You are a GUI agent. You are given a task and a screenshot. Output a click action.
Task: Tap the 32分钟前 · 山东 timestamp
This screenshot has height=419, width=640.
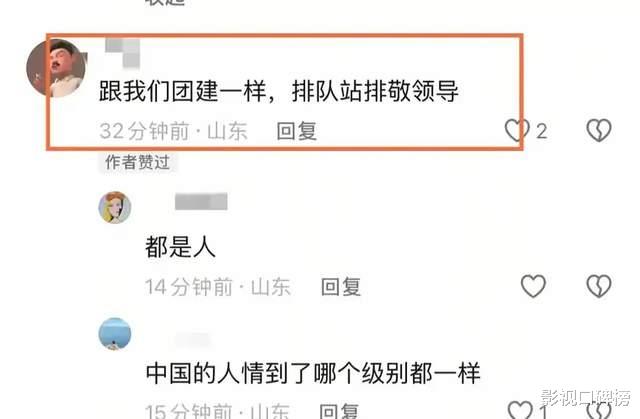[173, 131]
